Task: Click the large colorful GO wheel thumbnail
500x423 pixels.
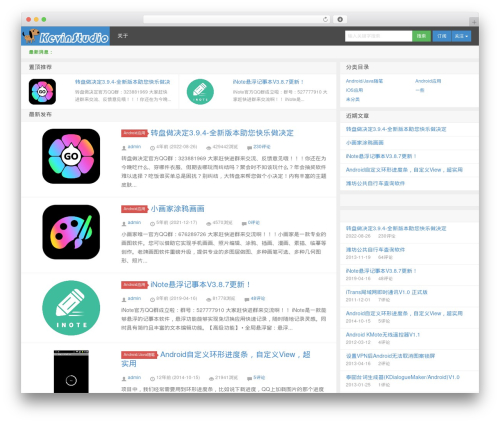Action: click(x=71, y=156)
